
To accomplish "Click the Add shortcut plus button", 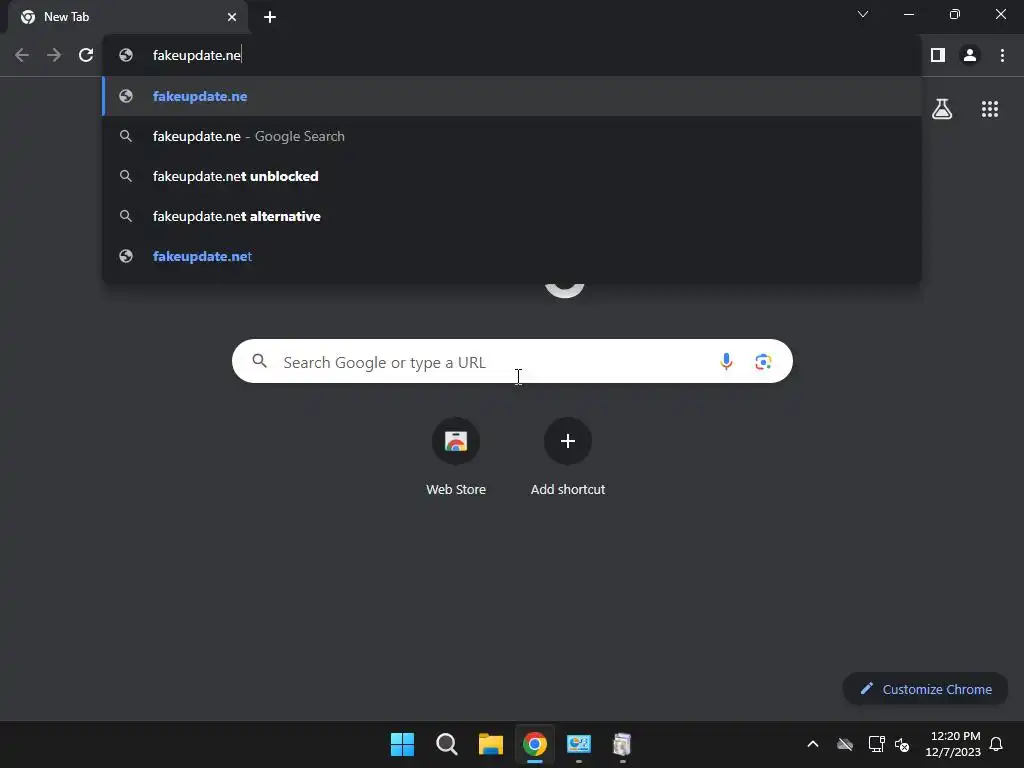I will (568, 441).
